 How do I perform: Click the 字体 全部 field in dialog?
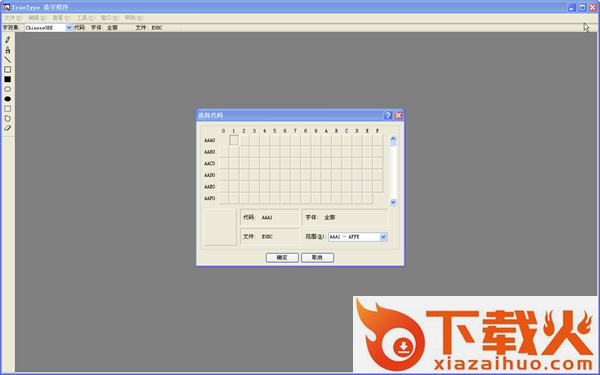(345, 217)
